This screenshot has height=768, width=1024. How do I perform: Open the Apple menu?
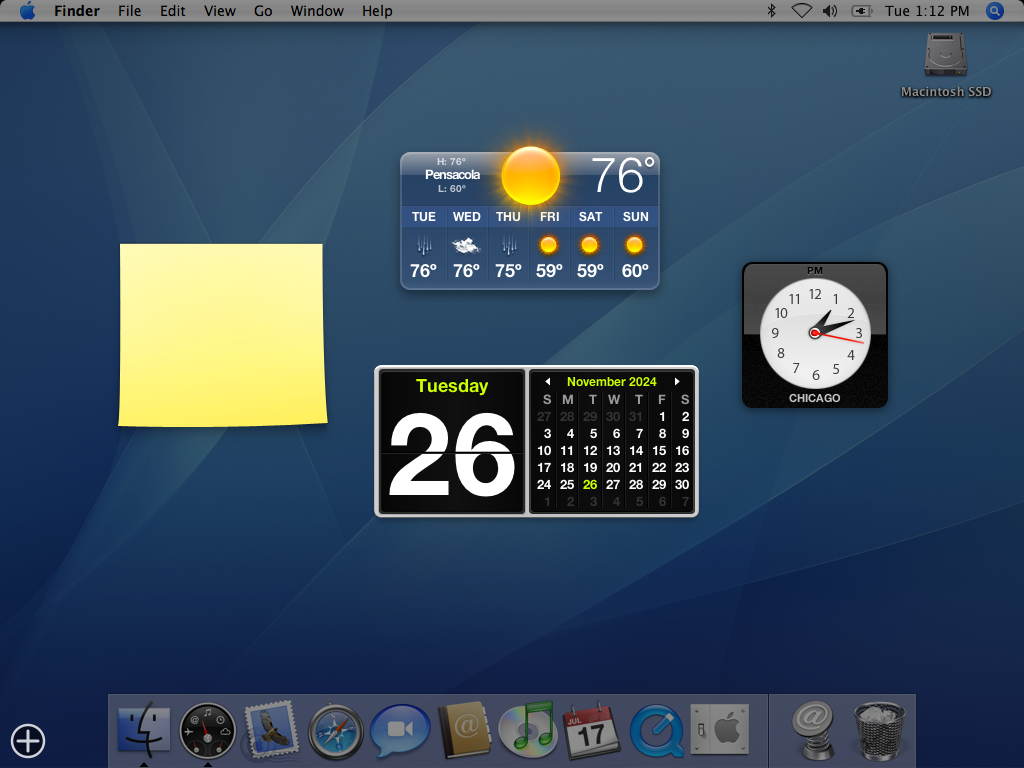[27, 11]
